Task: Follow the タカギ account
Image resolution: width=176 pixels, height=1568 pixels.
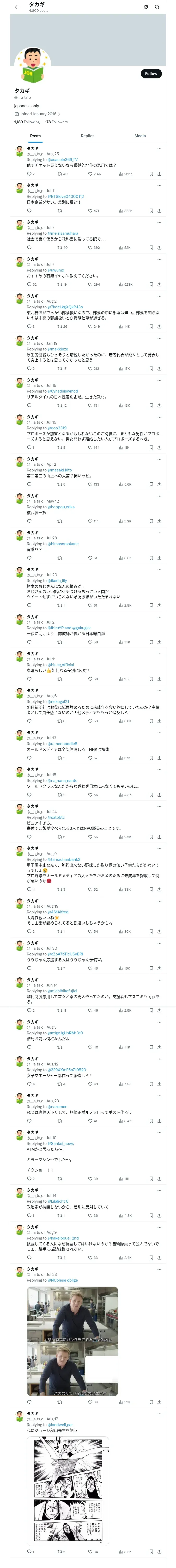Action: 151,74
